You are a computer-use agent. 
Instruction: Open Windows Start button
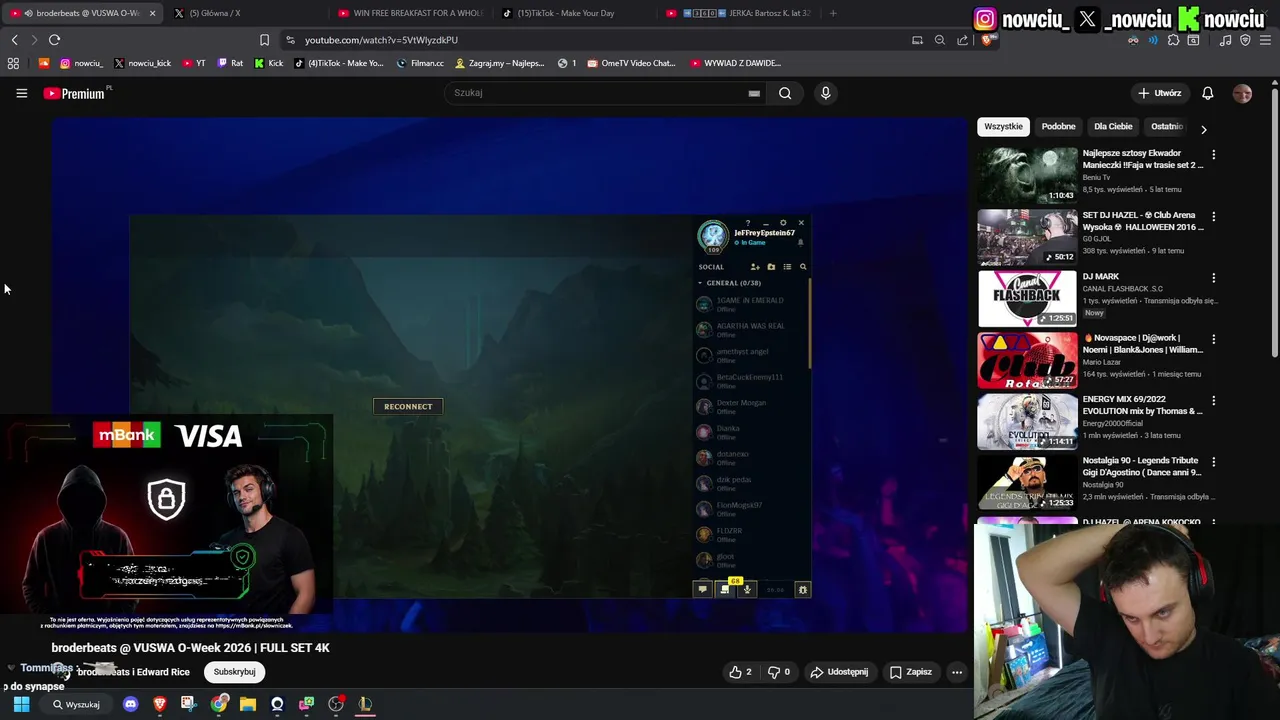click(21, 704)
